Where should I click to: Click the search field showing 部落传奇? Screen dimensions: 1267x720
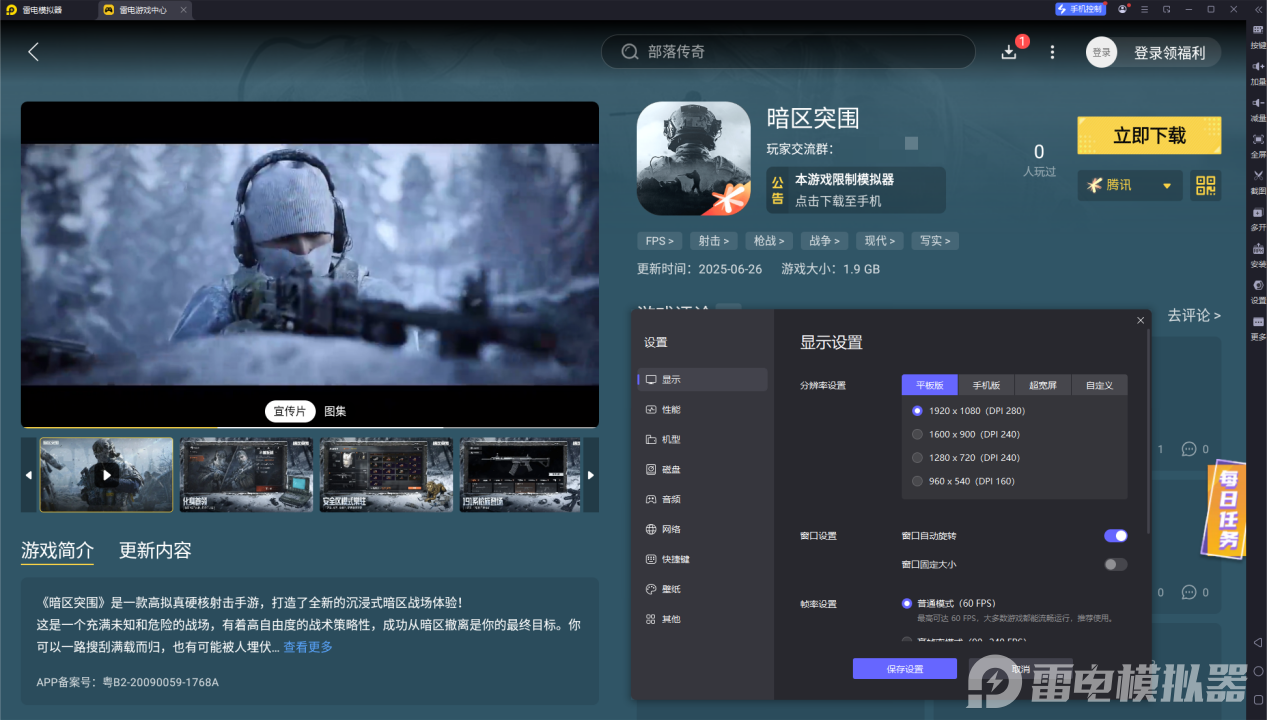[788, 51]
